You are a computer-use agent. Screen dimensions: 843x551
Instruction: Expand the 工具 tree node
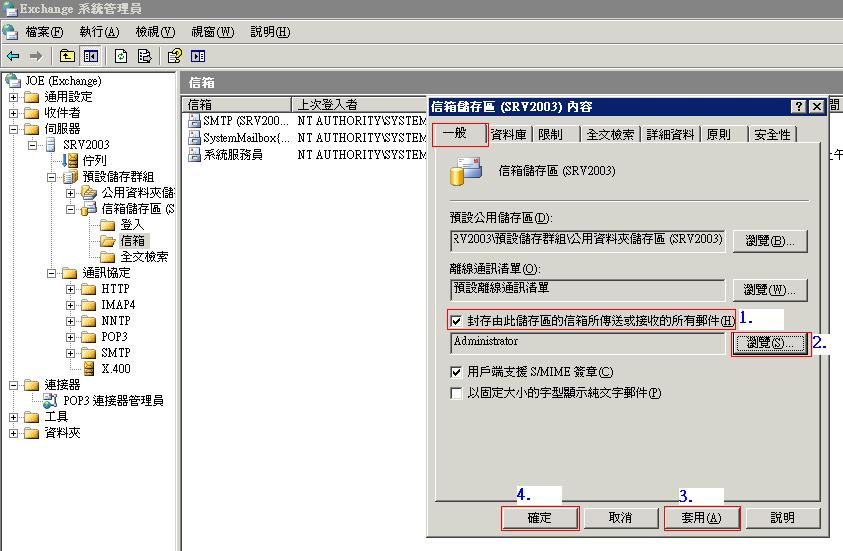pos(13,417)
